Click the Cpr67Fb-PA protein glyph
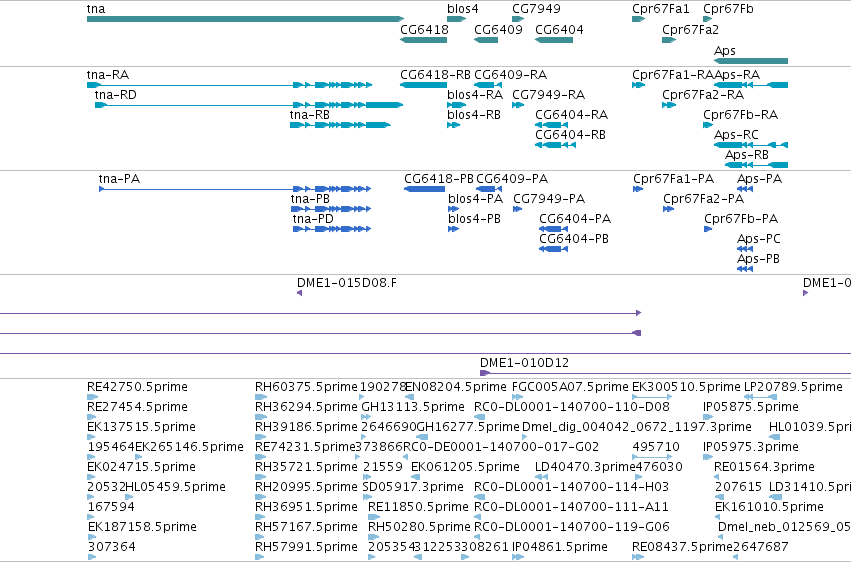The height and width of the screenshot is (562, 851). pyautogui.click(x=708, y=229)
